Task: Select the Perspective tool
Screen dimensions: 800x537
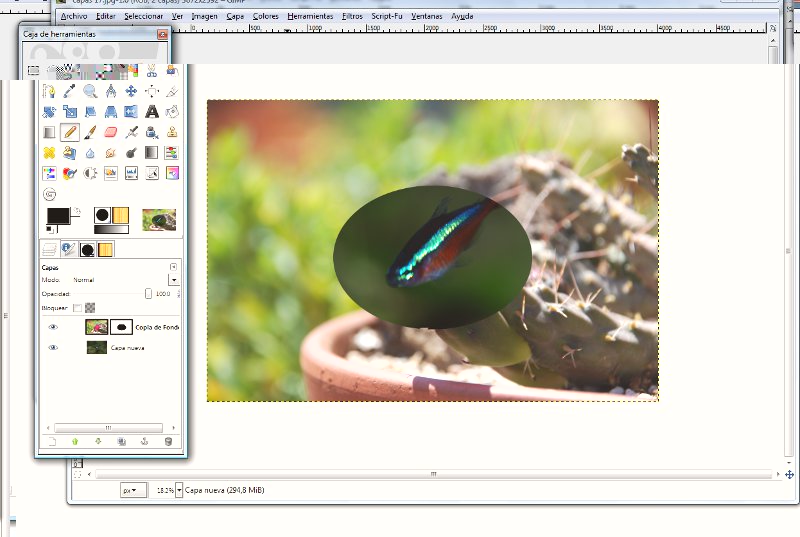Action: coord(111,112)
